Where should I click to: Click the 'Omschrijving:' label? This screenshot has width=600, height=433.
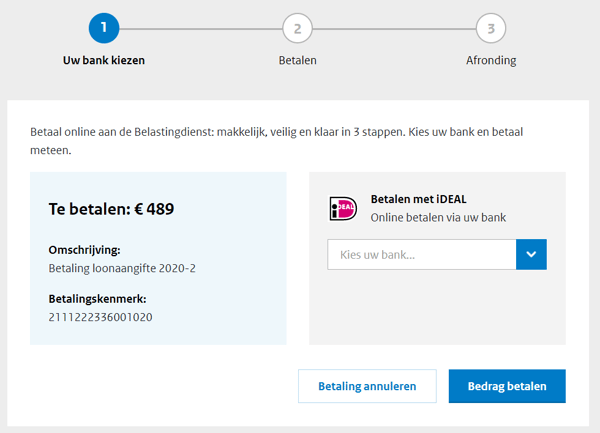(x=84, y=250)
